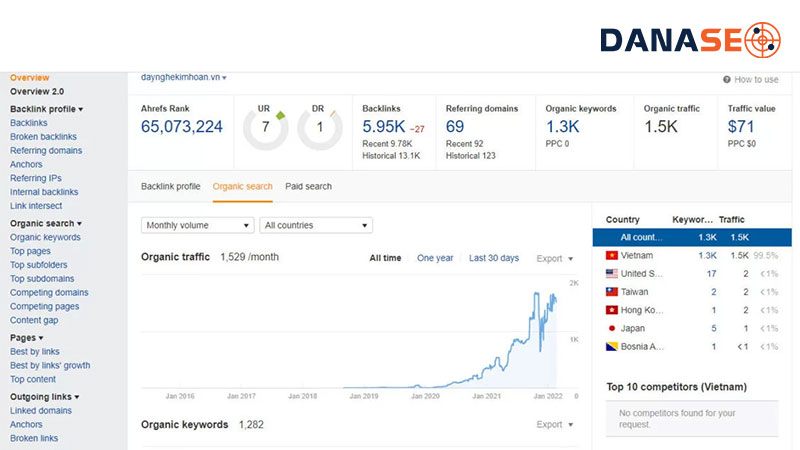Open Overview 2.0 in the sidebar
The image size is (800, 450).
point(37,91)
